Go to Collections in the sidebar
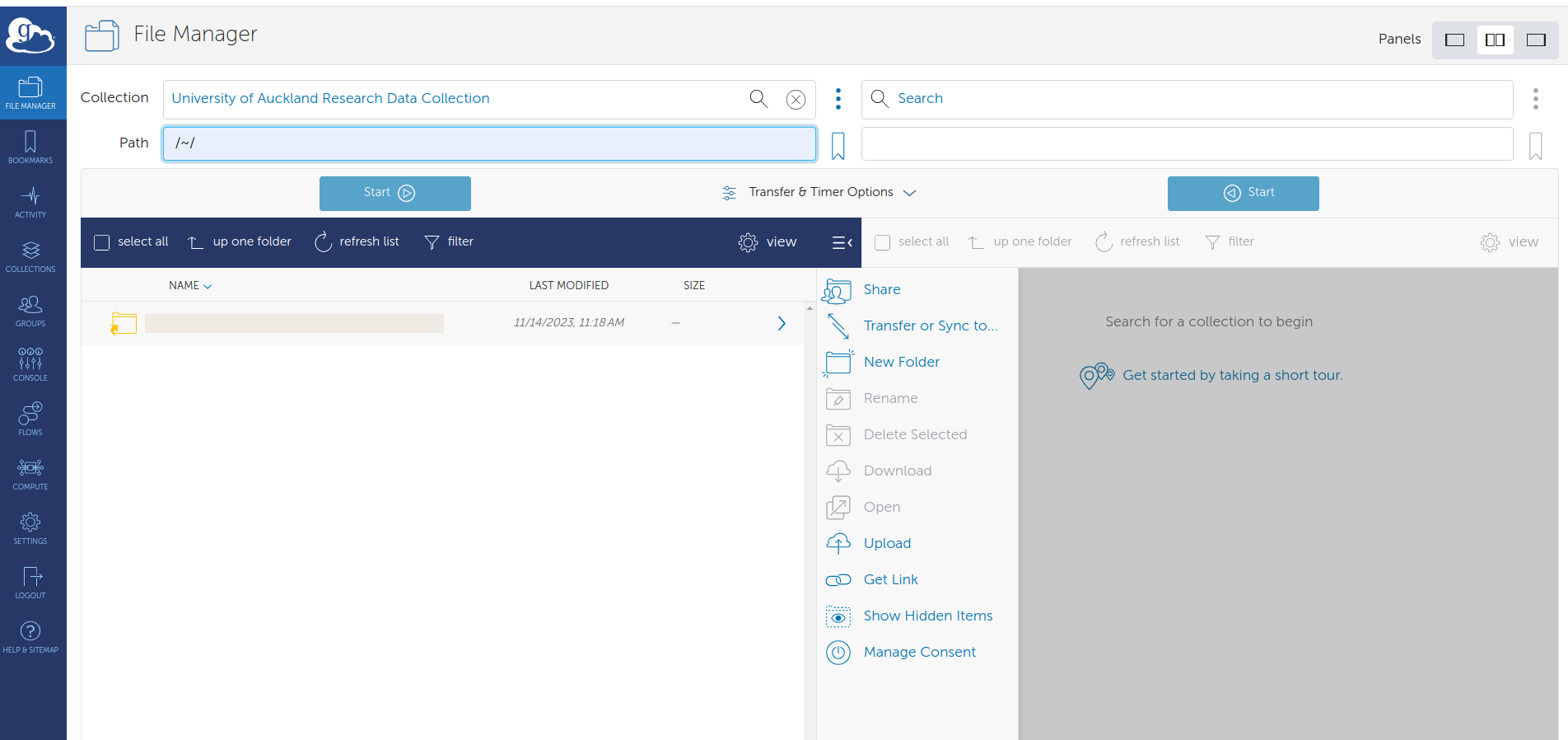Image resolution: width=1568 pixels, height=740 pixels. coord(30,256)
